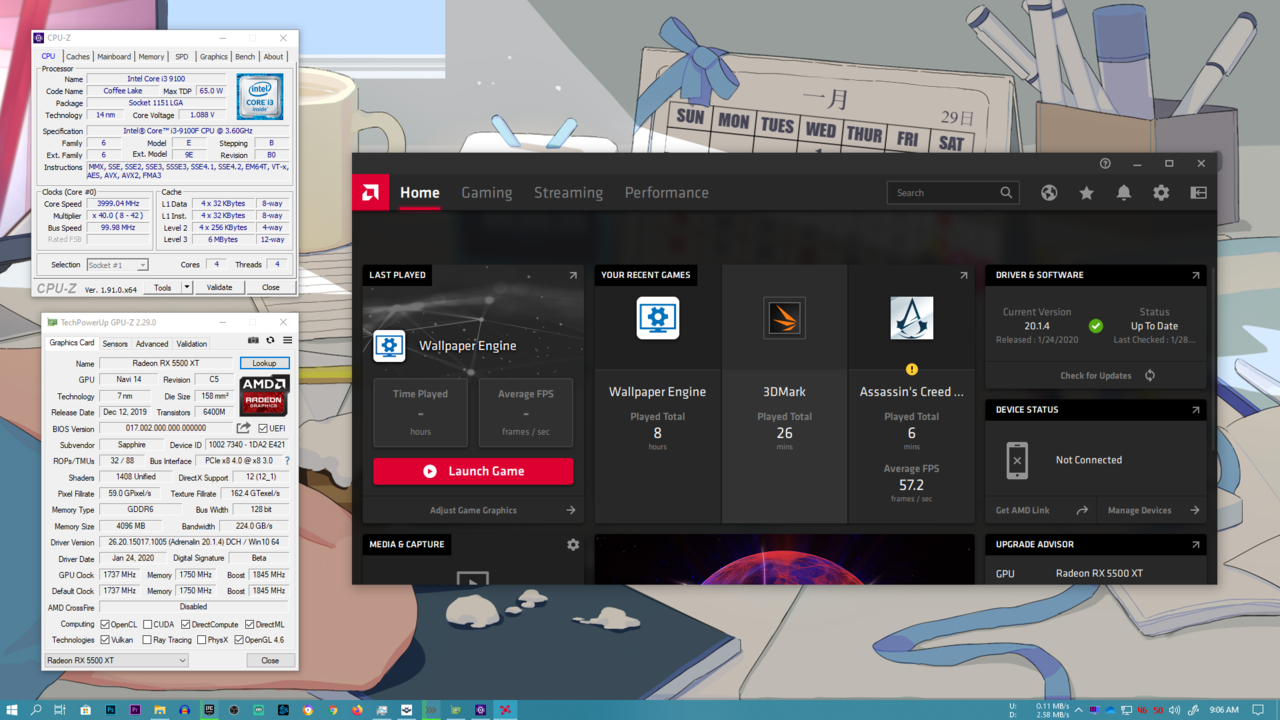Screen dimensions: 1280x720
Task: Open the Windows Start menu
Action: tap(12, 710)
